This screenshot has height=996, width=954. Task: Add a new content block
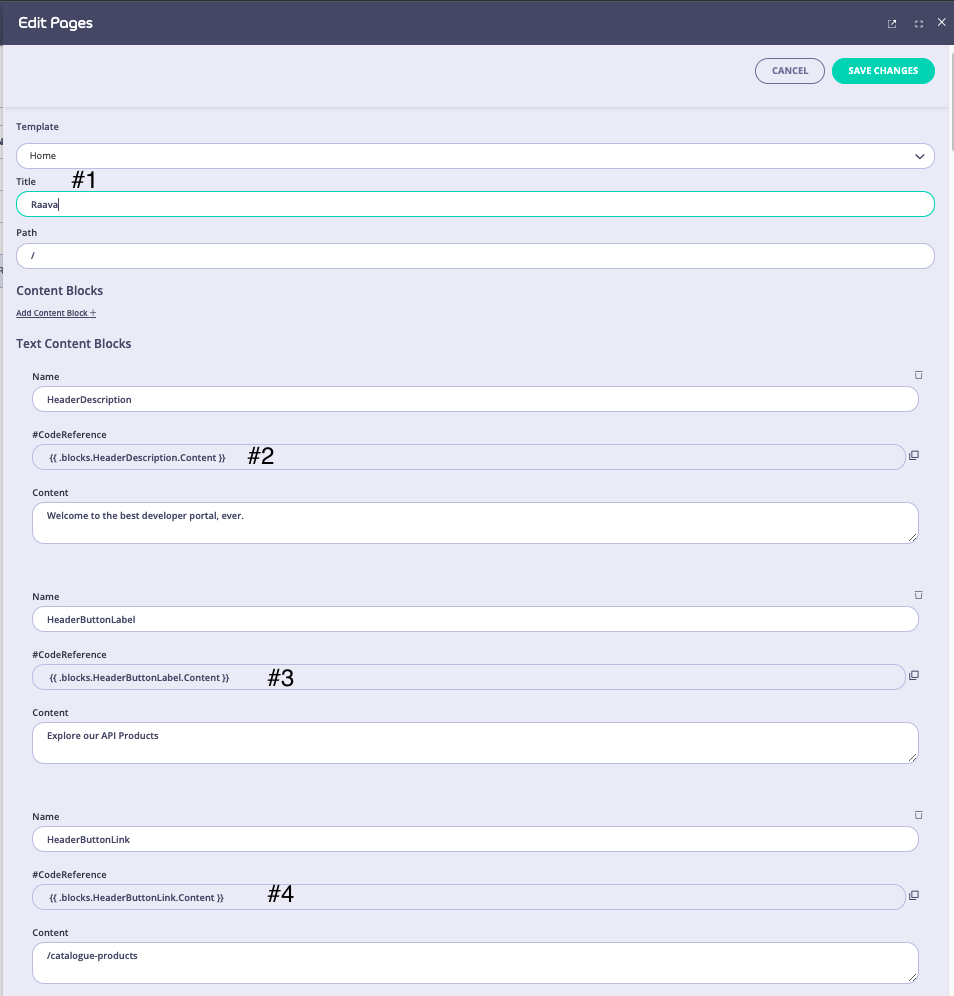55,312
